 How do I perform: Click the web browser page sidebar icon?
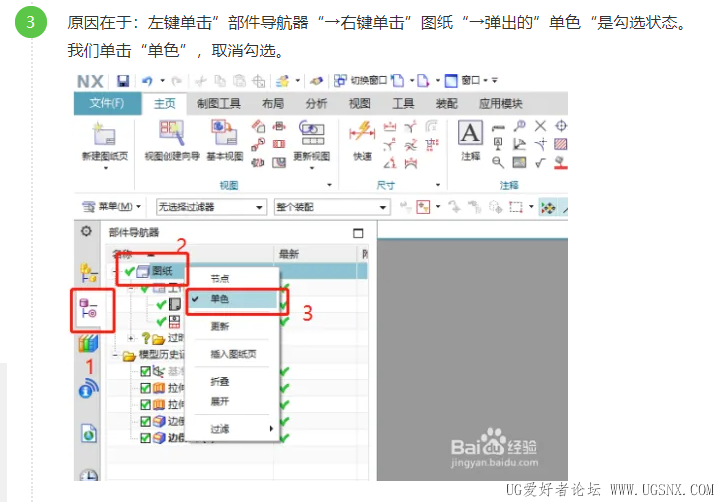coord(88,433)
